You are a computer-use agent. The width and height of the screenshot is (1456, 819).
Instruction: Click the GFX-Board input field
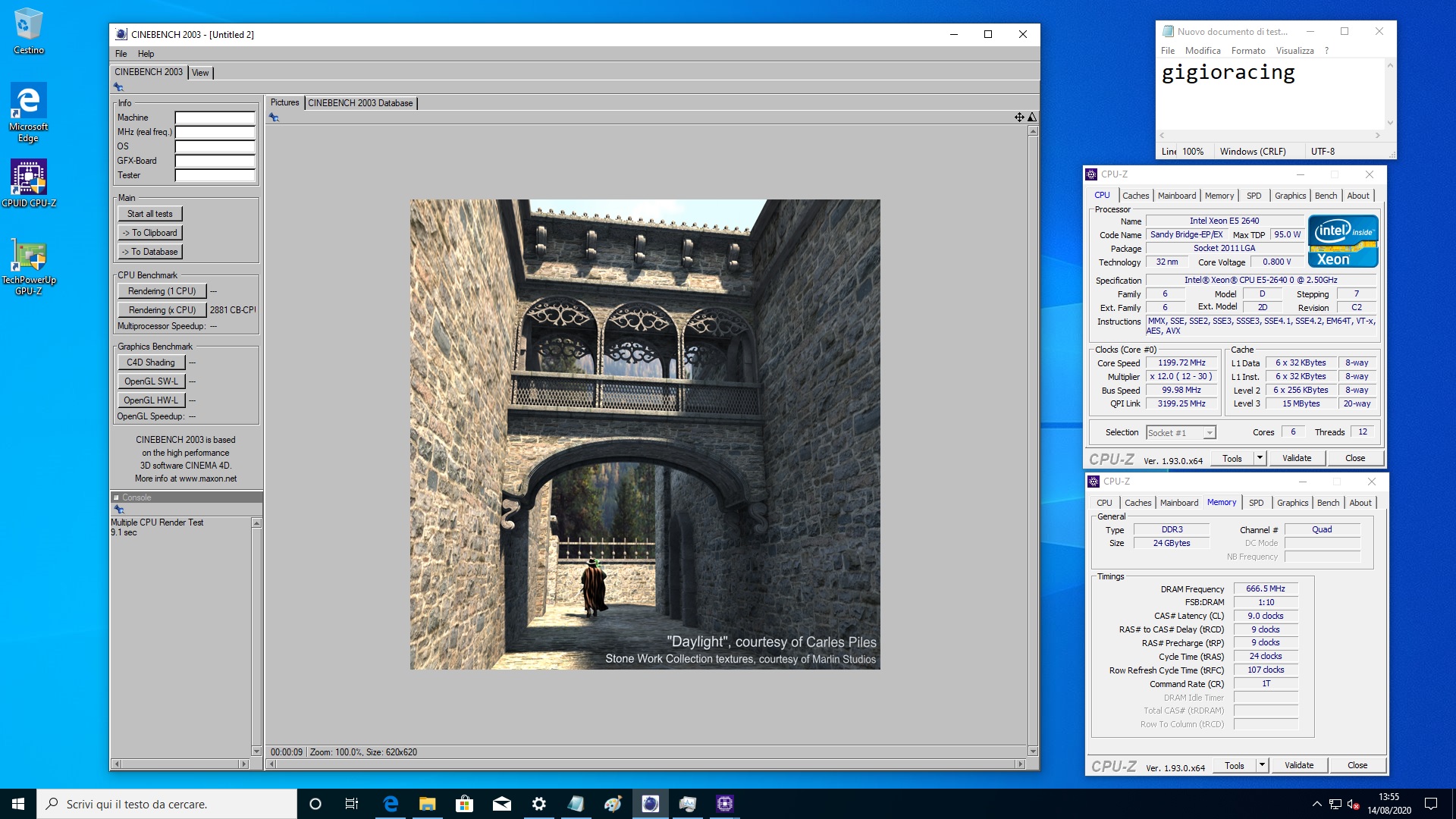pyautogui.click(x=215, y=161)
